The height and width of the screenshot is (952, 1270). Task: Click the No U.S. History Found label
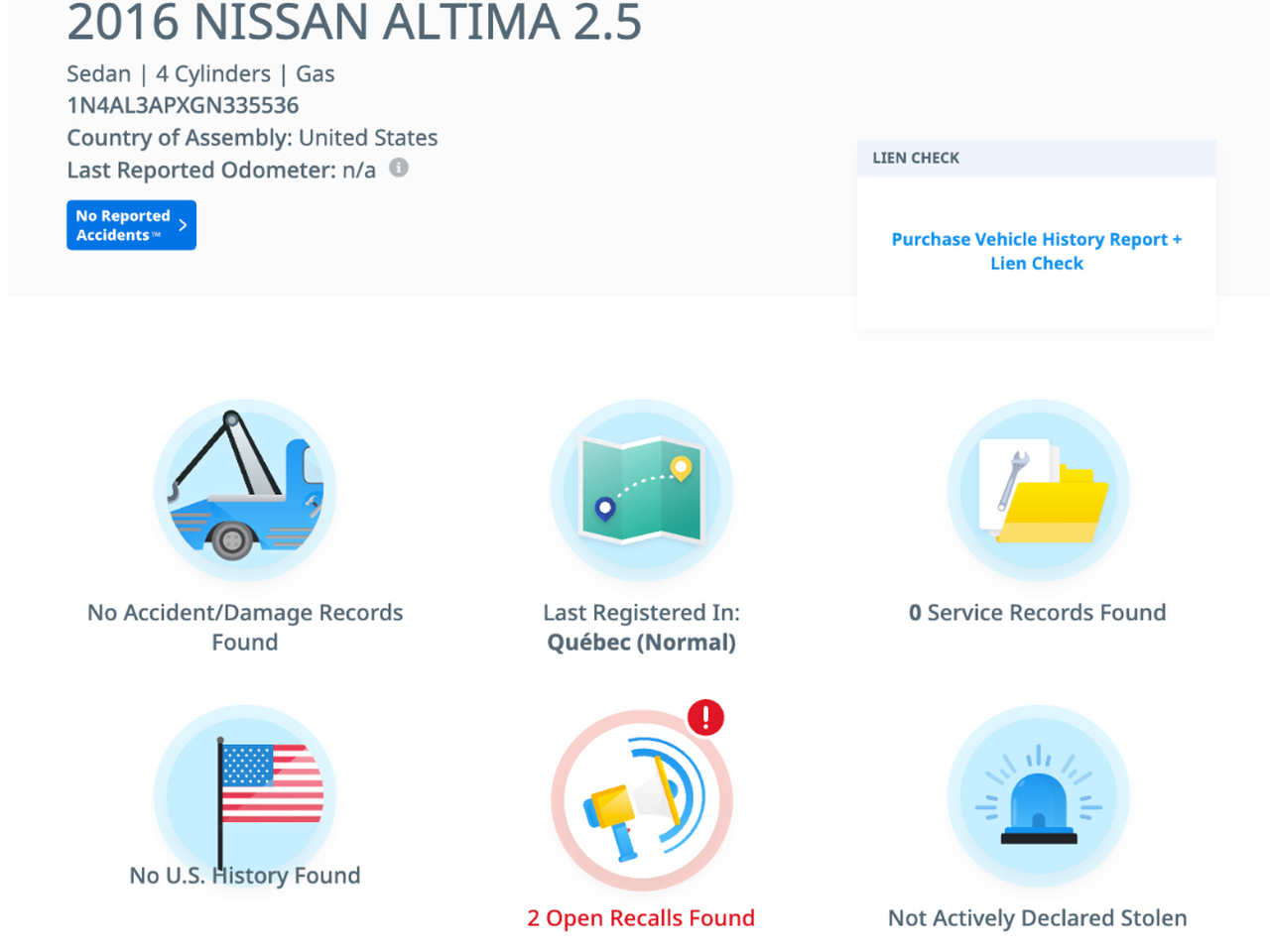(x=245, y=876)
